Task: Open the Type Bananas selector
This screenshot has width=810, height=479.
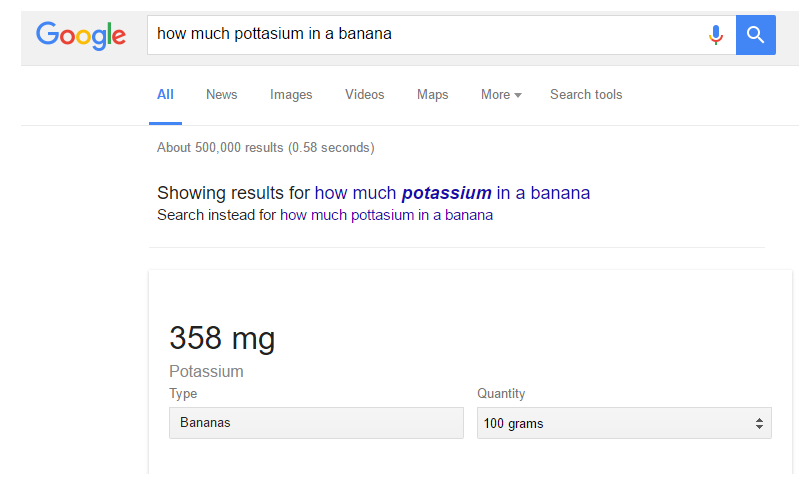Action: (316, 423)
